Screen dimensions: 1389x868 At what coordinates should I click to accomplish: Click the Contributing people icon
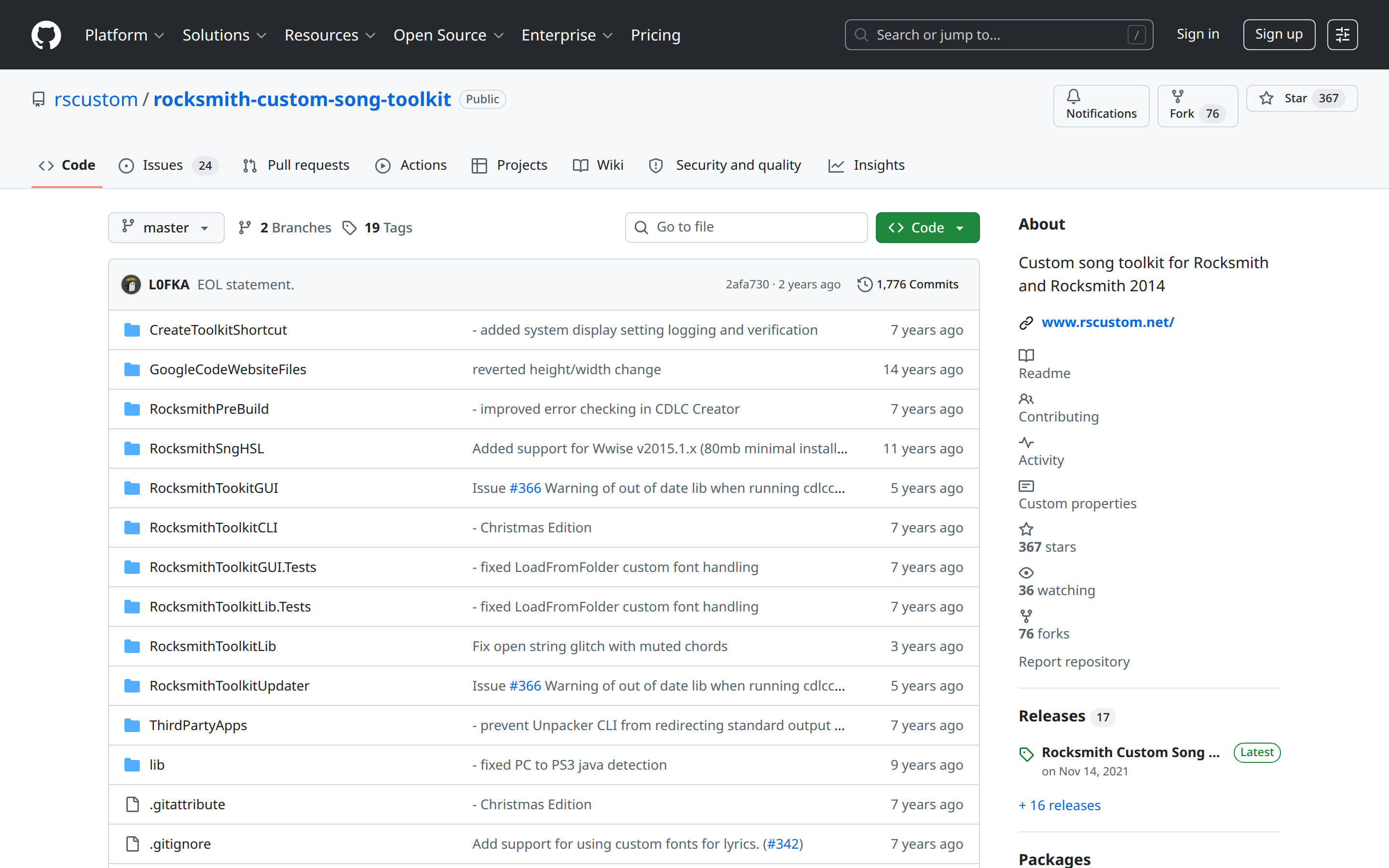click(1026, 399)
